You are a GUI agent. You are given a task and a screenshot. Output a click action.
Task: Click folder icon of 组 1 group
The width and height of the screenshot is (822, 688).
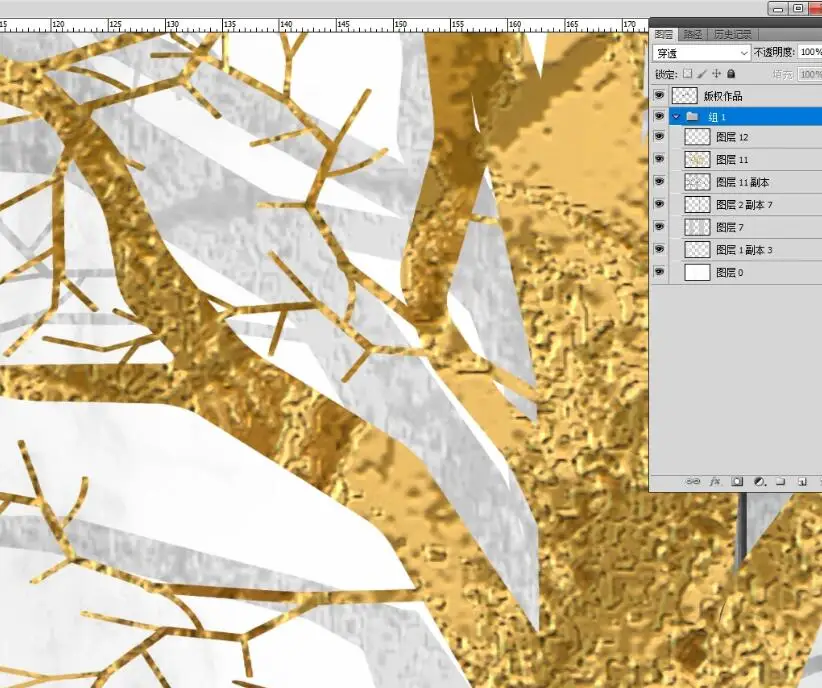point(692,116)
